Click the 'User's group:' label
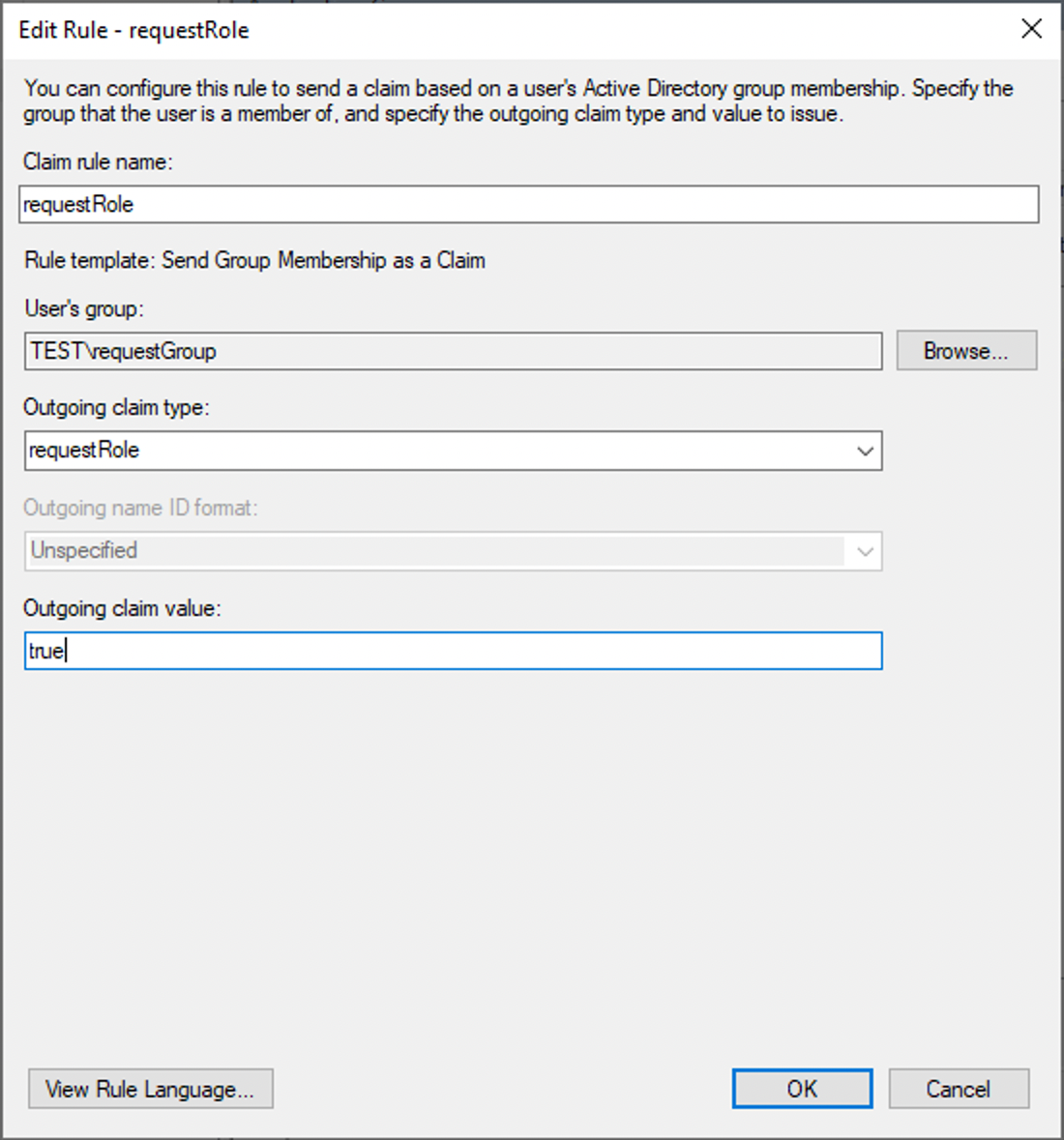Viewport: 1064px width, 1140px height. tap(84, 309)
